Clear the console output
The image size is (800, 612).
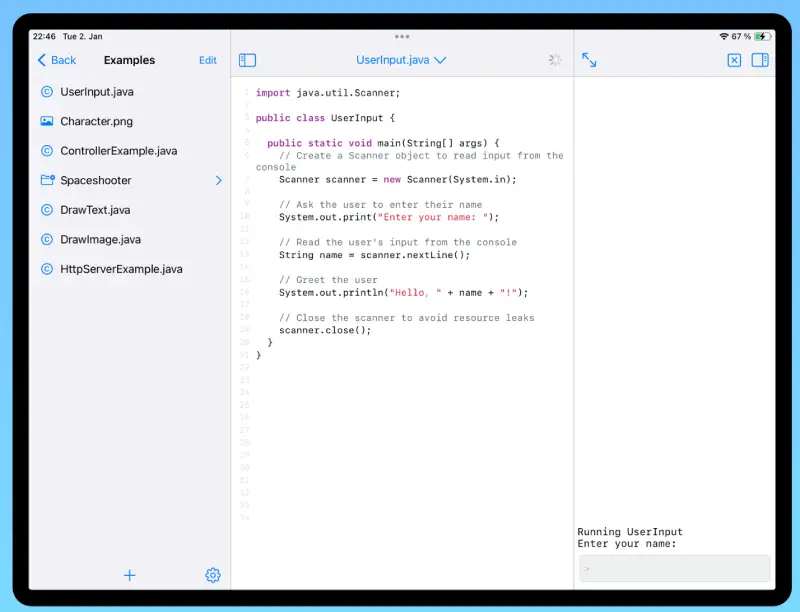(x=734, y=61)
